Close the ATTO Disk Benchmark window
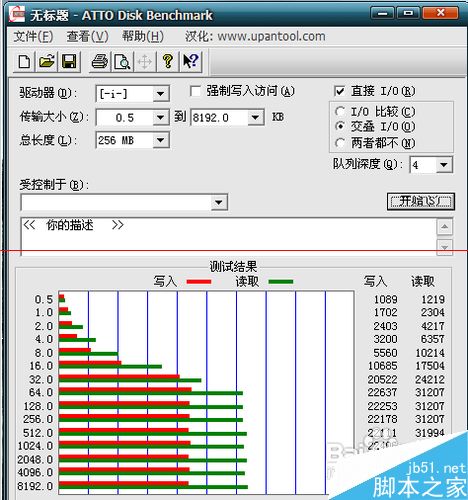This screenshot has height=500, width=468. [441, 13]
